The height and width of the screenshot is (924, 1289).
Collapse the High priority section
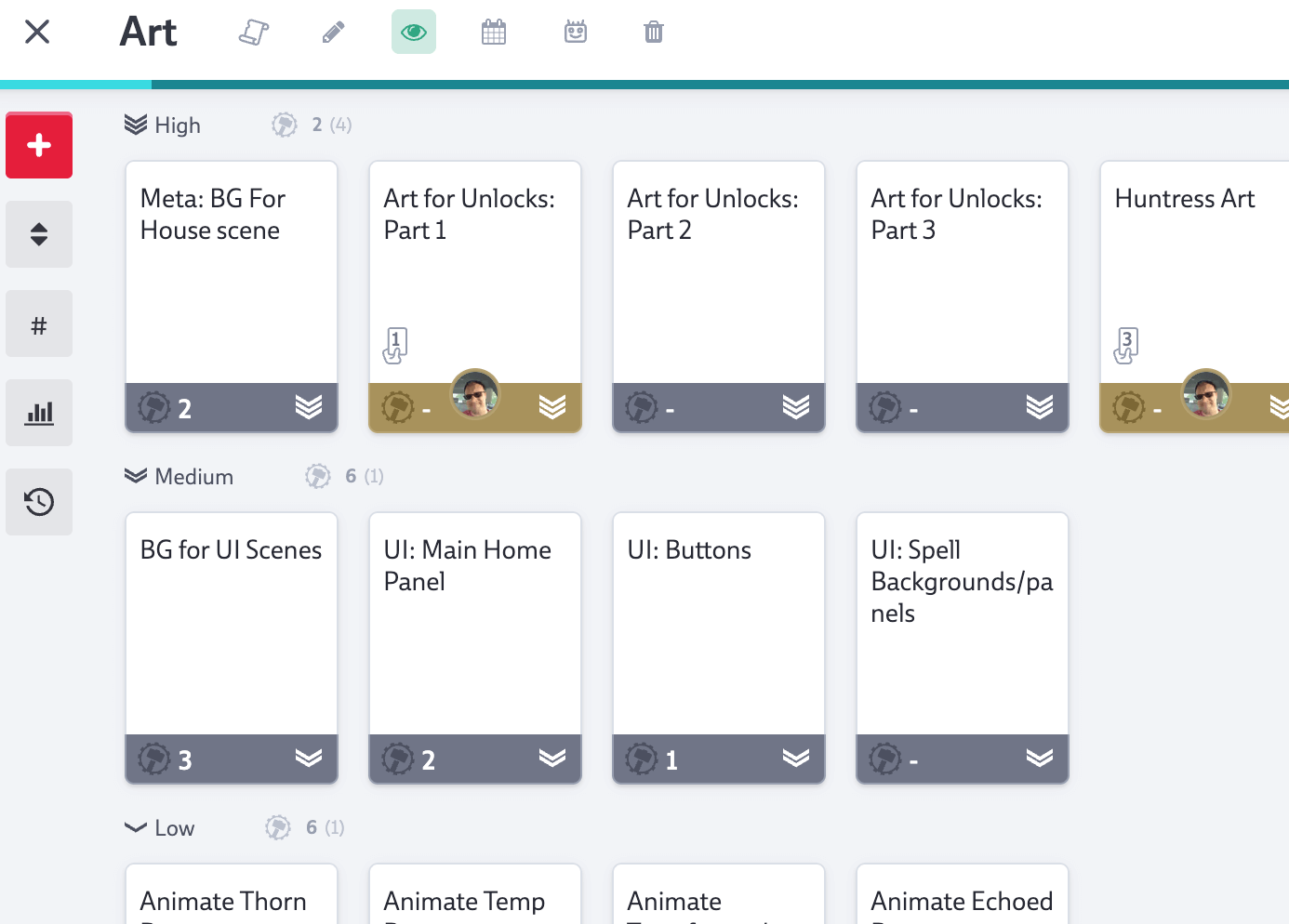(134, 124)
